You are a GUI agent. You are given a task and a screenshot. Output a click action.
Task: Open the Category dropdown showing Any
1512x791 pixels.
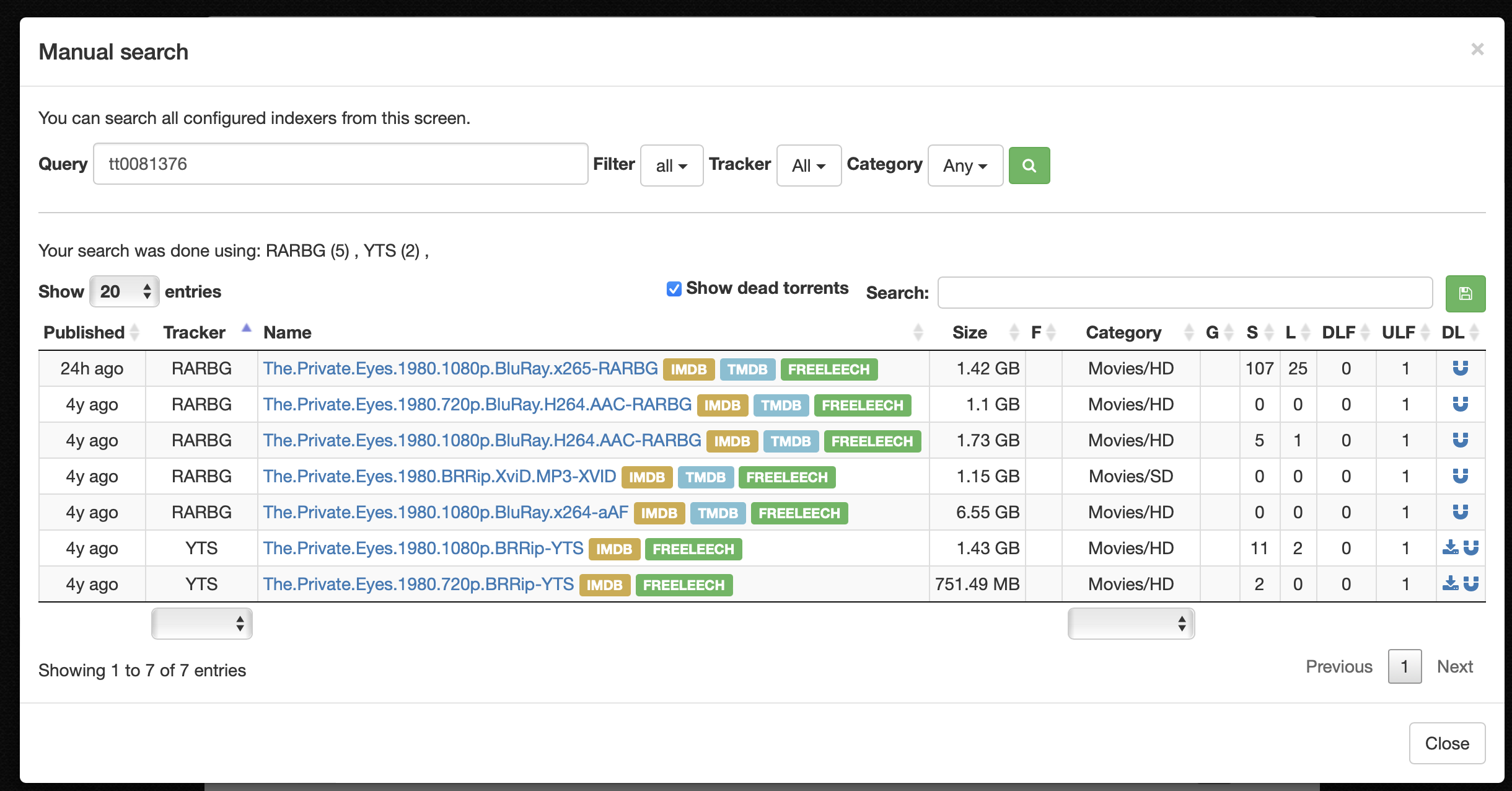[x=965, y=166]
